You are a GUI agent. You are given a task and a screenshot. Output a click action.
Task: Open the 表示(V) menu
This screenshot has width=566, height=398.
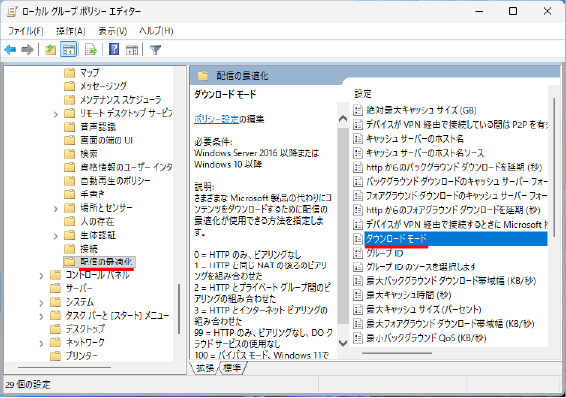tap(113, 31)
